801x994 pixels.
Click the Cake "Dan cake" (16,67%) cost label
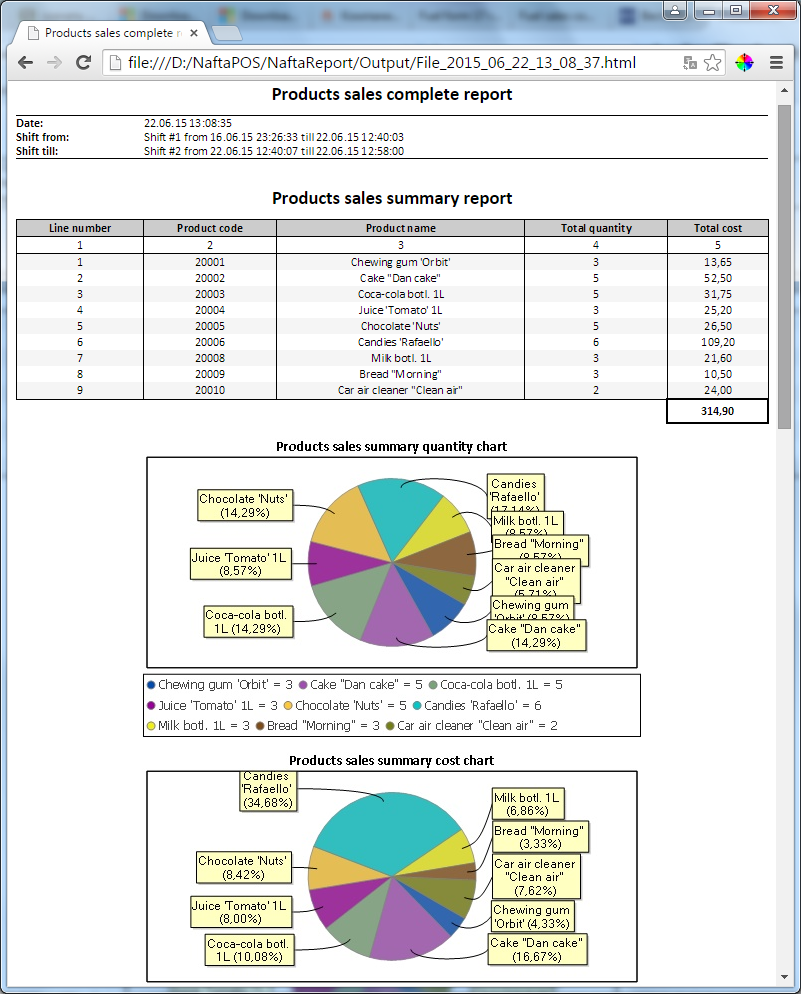[x=536, y=949]
